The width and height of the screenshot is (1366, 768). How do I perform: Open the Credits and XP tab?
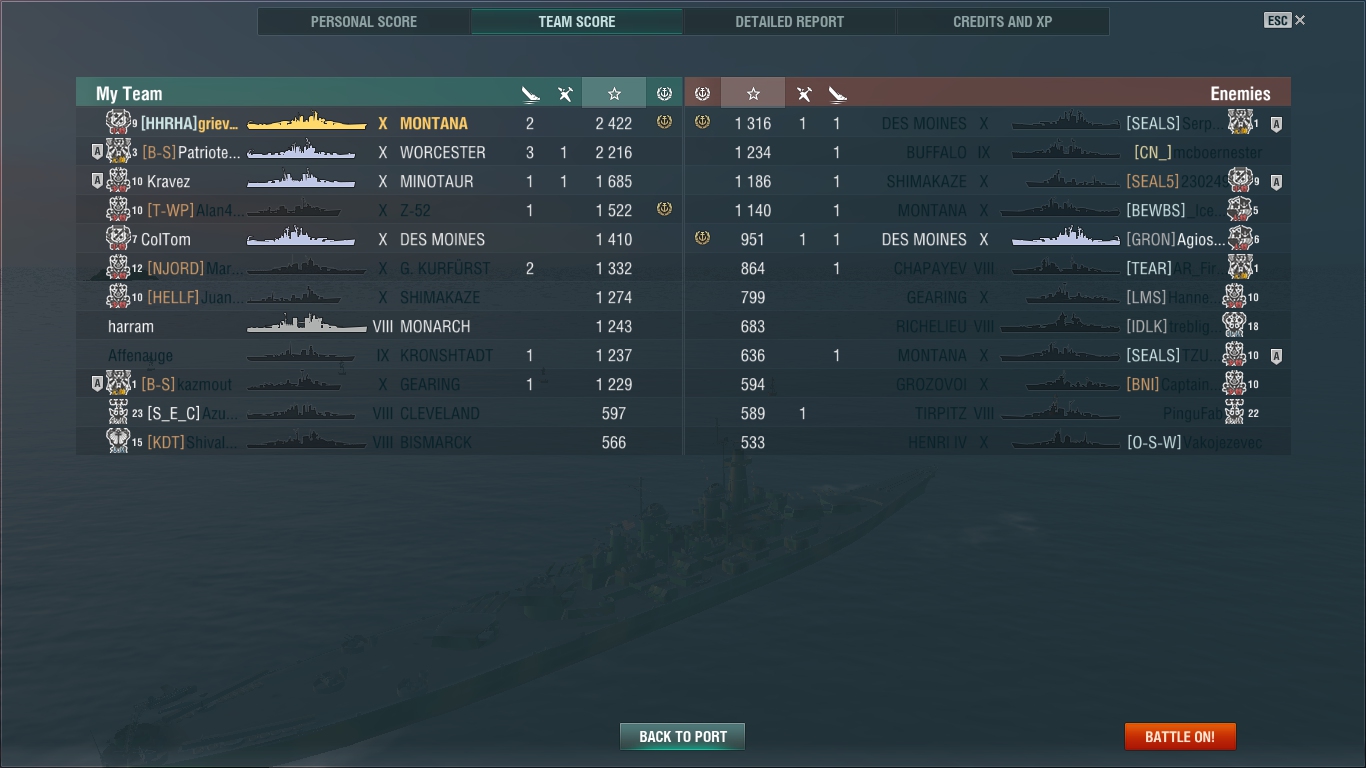click(1002, 22)
